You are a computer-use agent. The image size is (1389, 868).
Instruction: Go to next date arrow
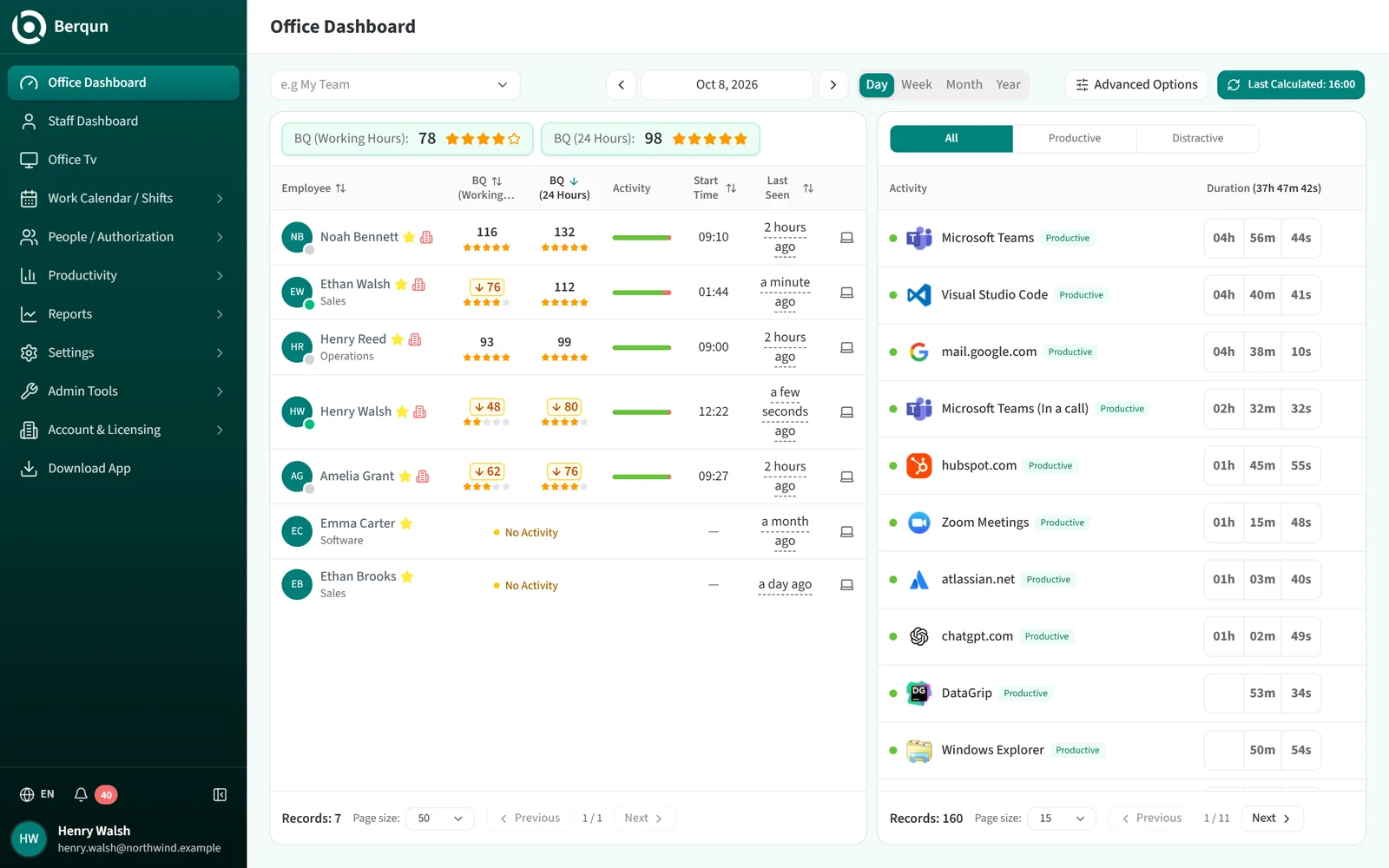pos(833,84)
